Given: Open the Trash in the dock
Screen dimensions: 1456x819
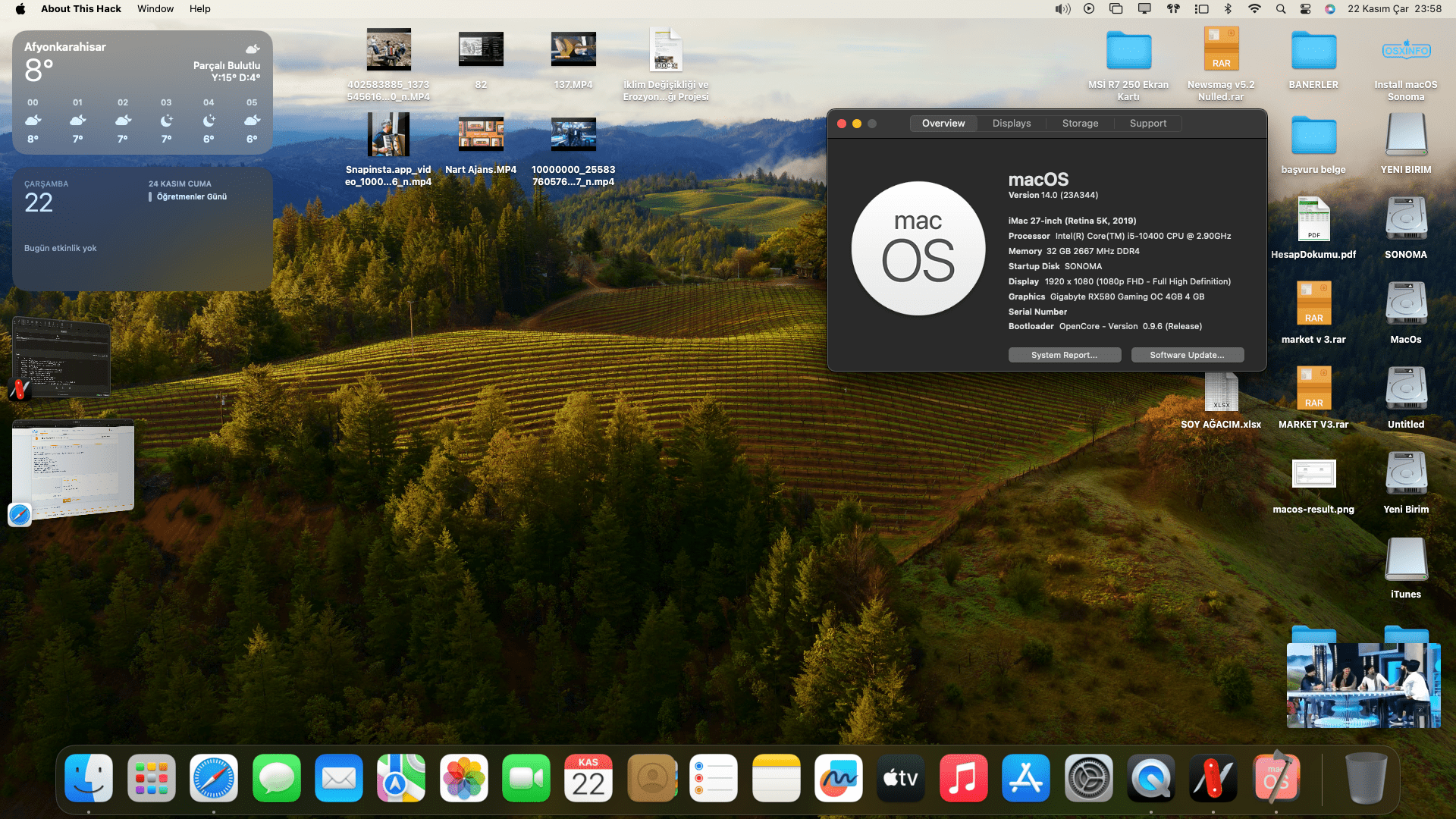Looking at the screenshot, I should coord(1365,778).
